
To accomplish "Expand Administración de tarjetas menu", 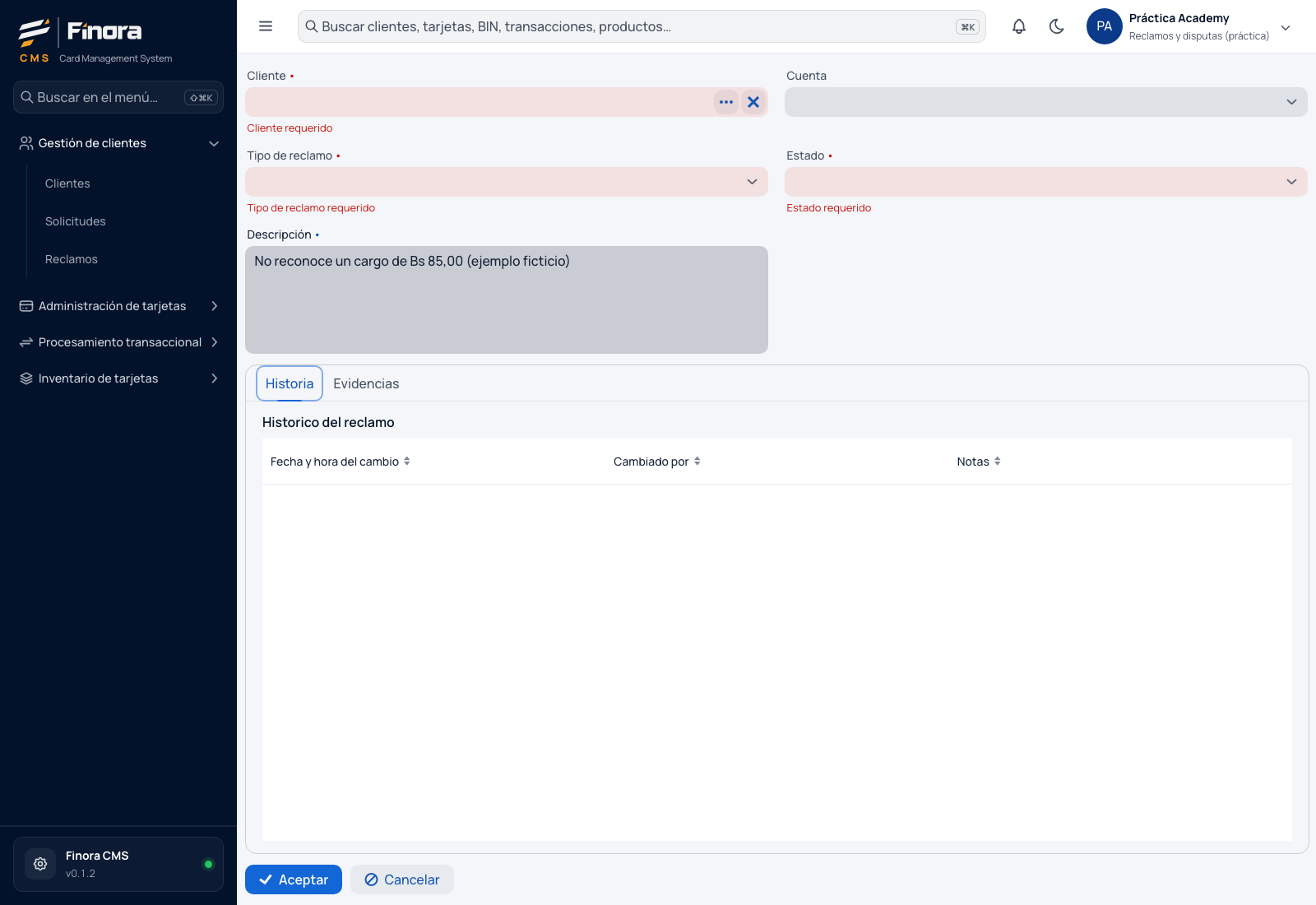I will [x=214, y=306].
